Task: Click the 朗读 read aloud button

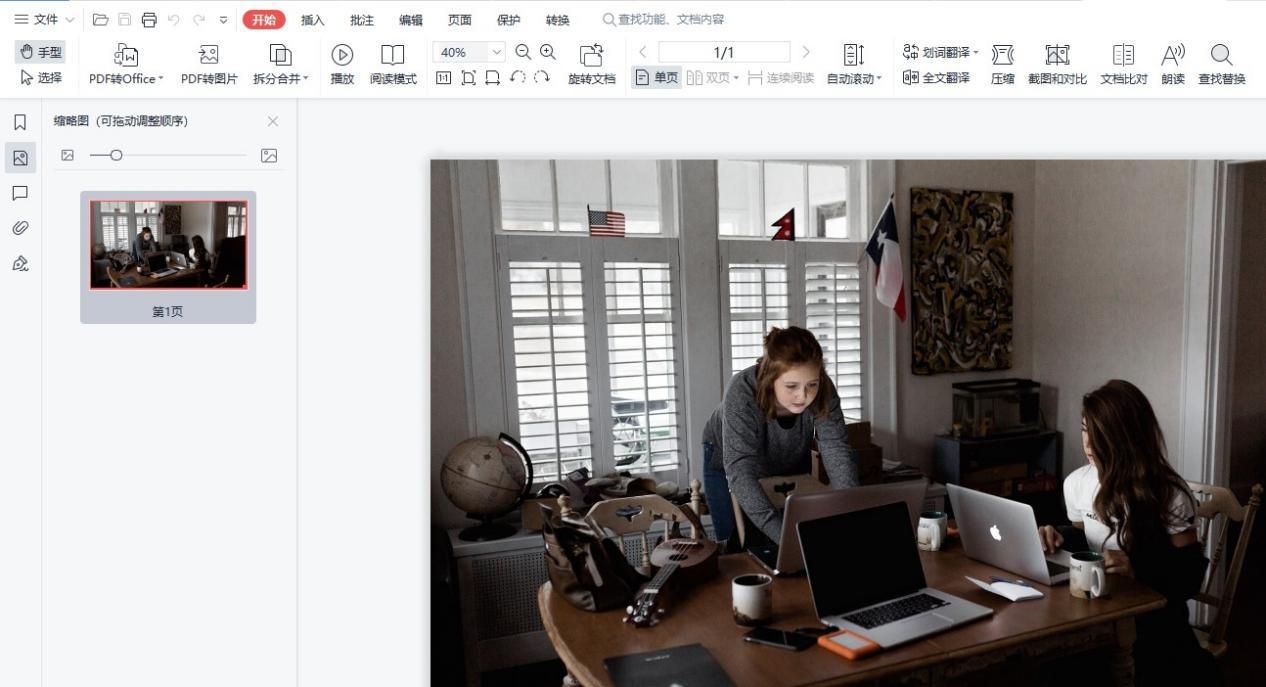Action: (x=1173, y=64)
